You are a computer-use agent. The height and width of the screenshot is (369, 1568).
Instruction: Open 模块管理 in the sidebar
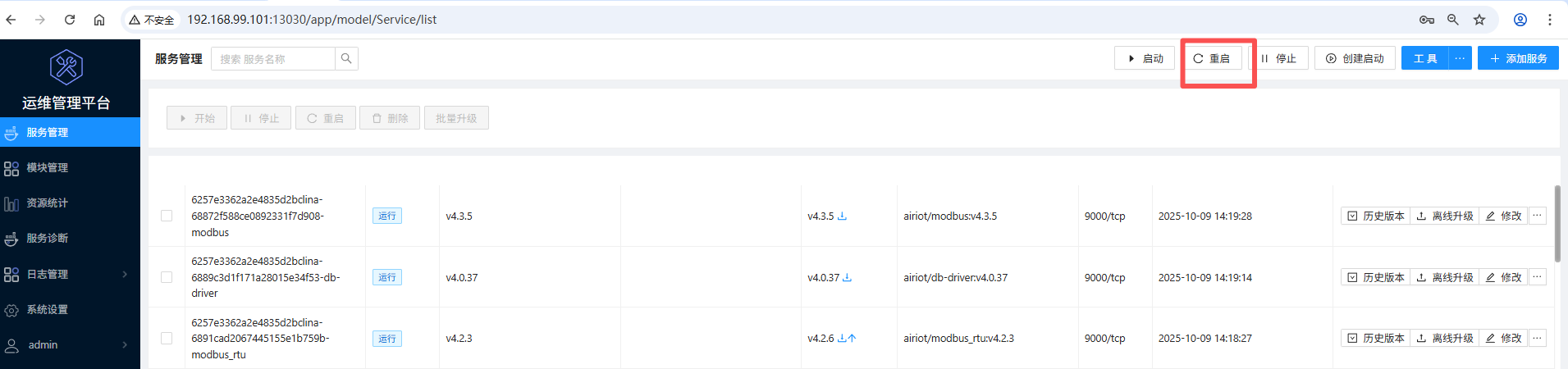48,167
